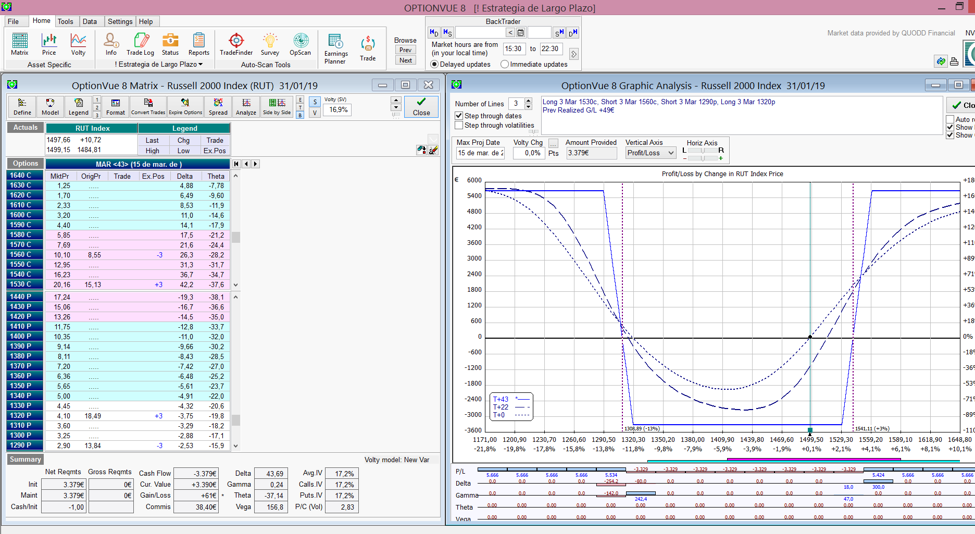
Task: Open the Trade Log icon
Action: (140, 44)
